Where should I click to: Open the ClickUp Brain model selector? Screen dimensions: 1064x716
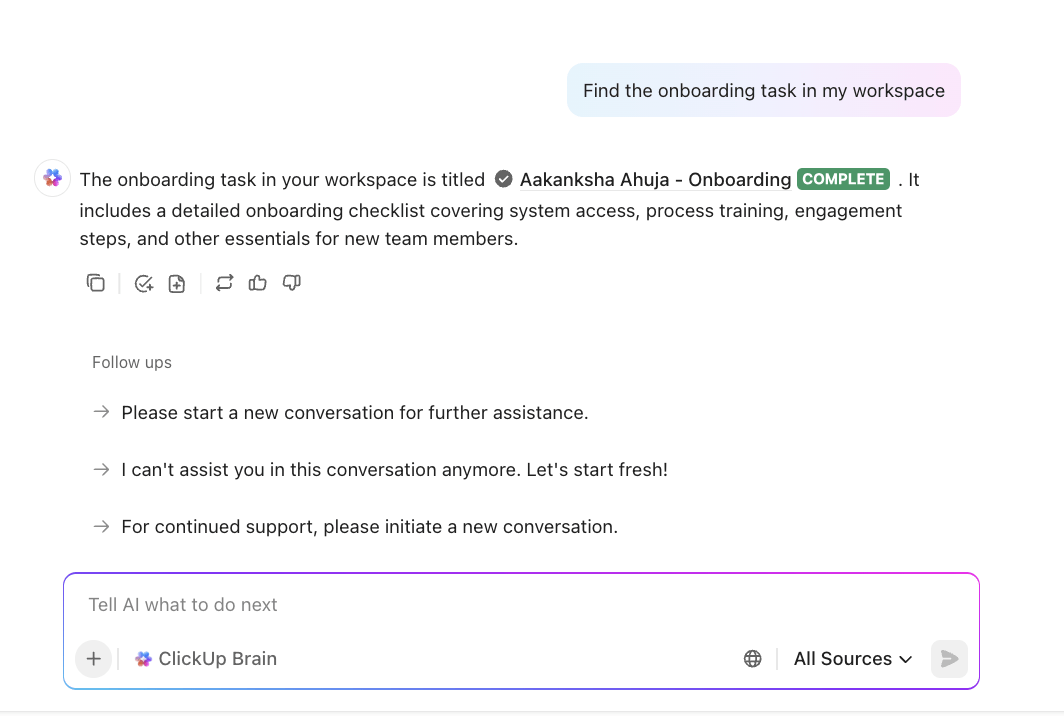click(206, 659)
